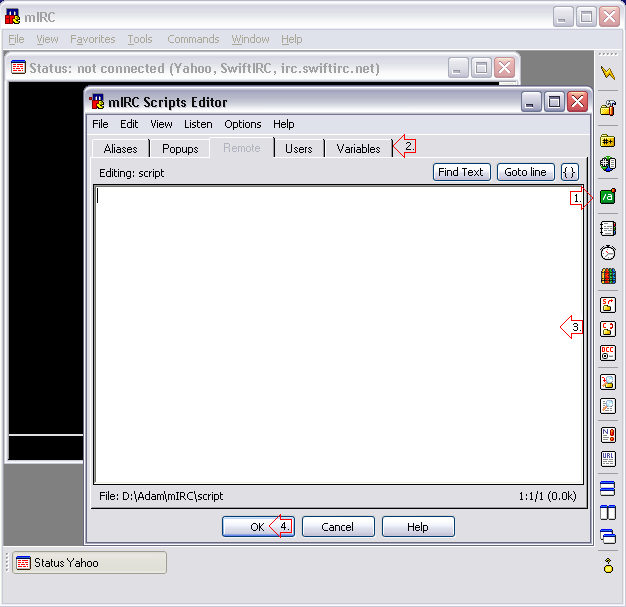The height and width of the screenshot is (607, 626).
Task: Open the URL List icon
Action: 608,459
